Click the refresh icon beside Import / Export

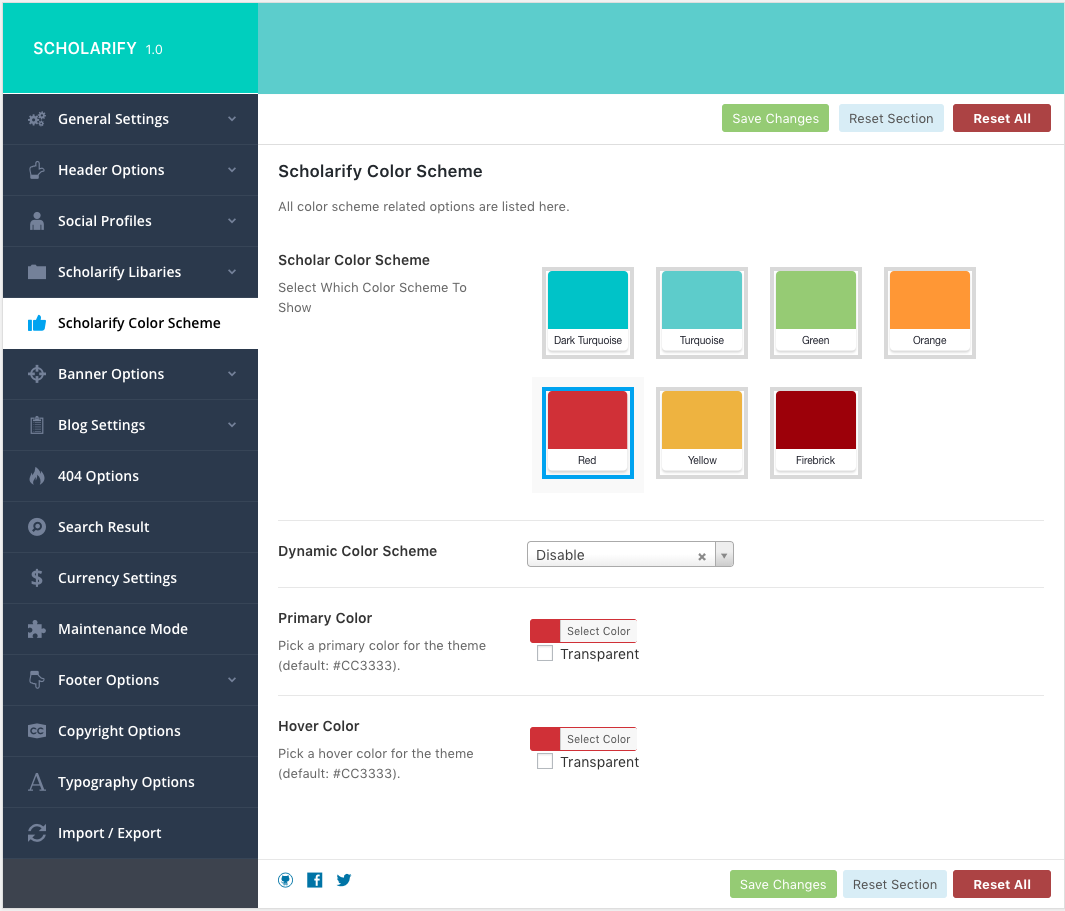point(37,833)
